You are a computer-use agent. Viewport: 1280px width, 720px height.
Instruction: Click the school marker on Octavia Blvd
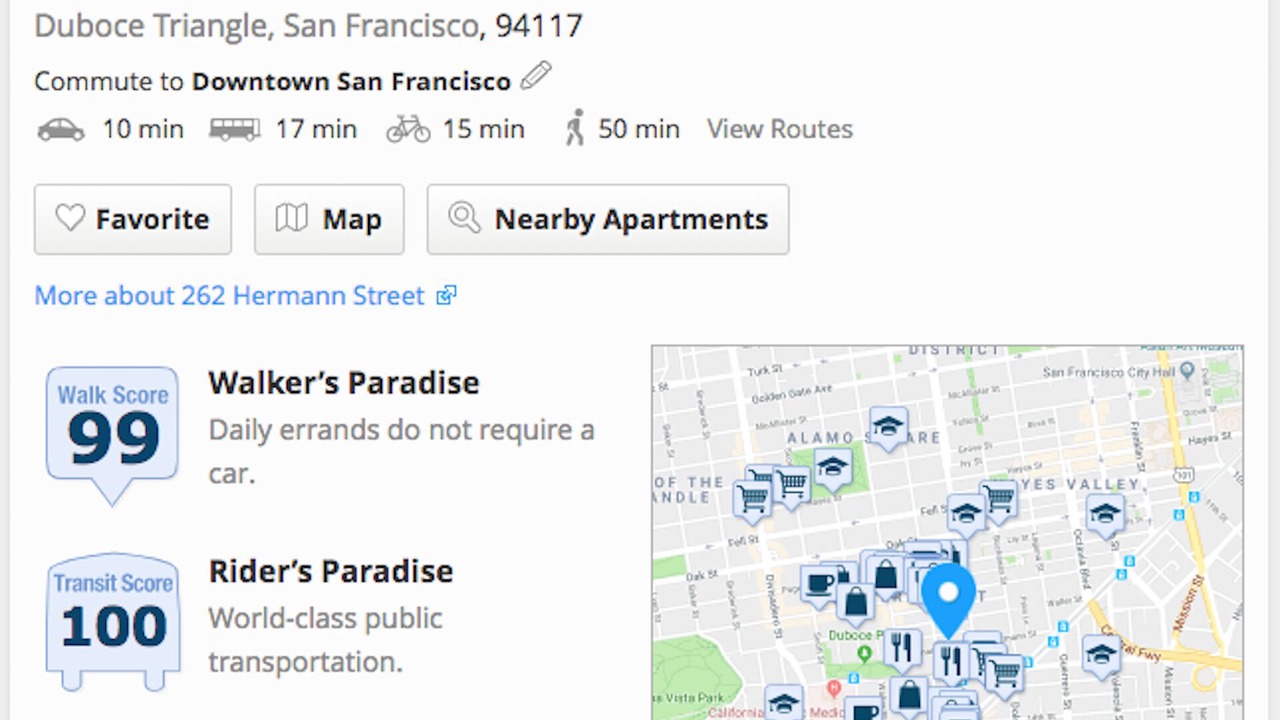(x=1104, y=514)
